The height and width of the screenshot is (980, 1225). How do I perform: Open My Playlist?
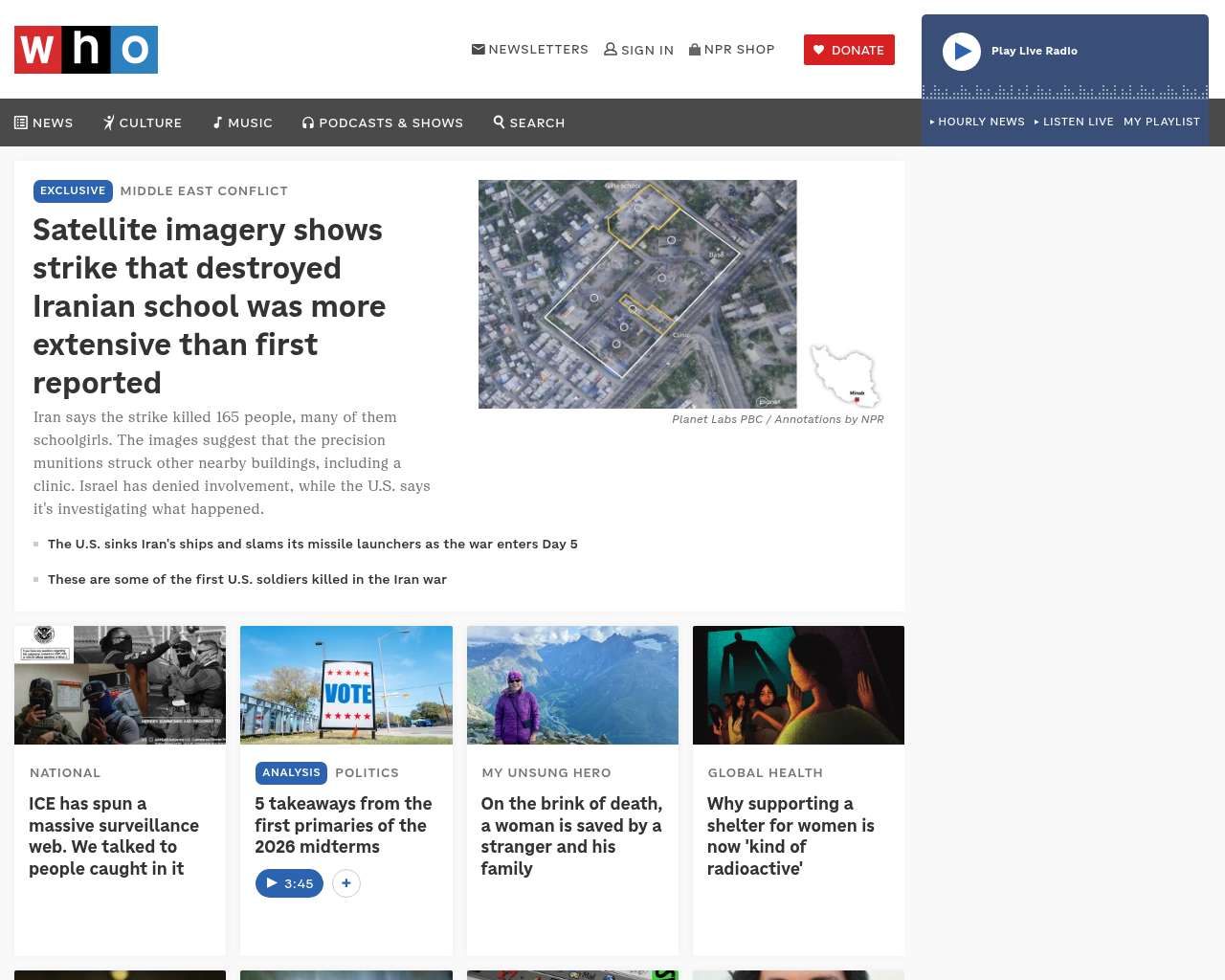1161,122
